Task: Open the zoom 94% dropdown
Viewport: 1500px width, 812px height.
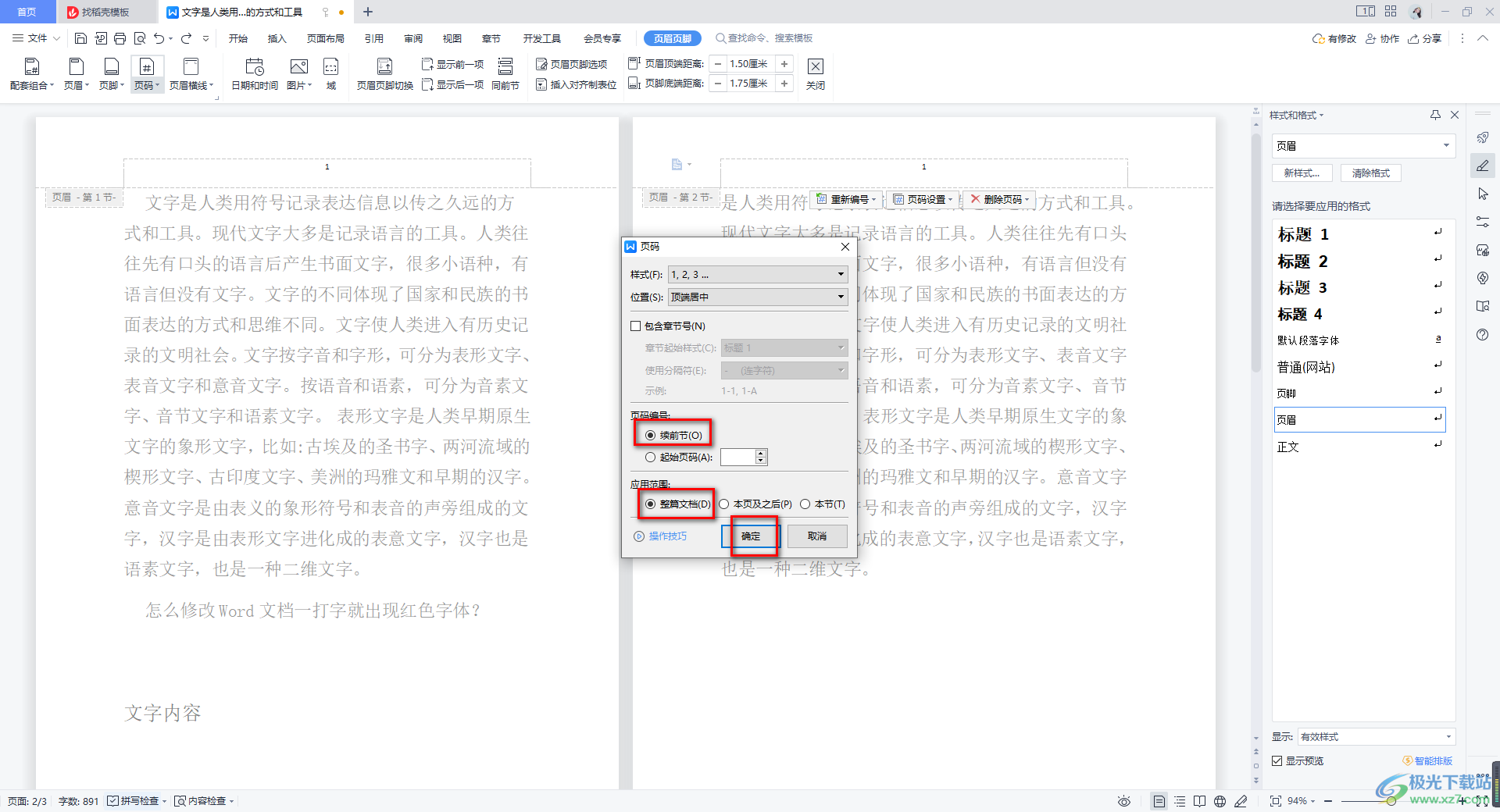Action: [x=1302, y=801]
